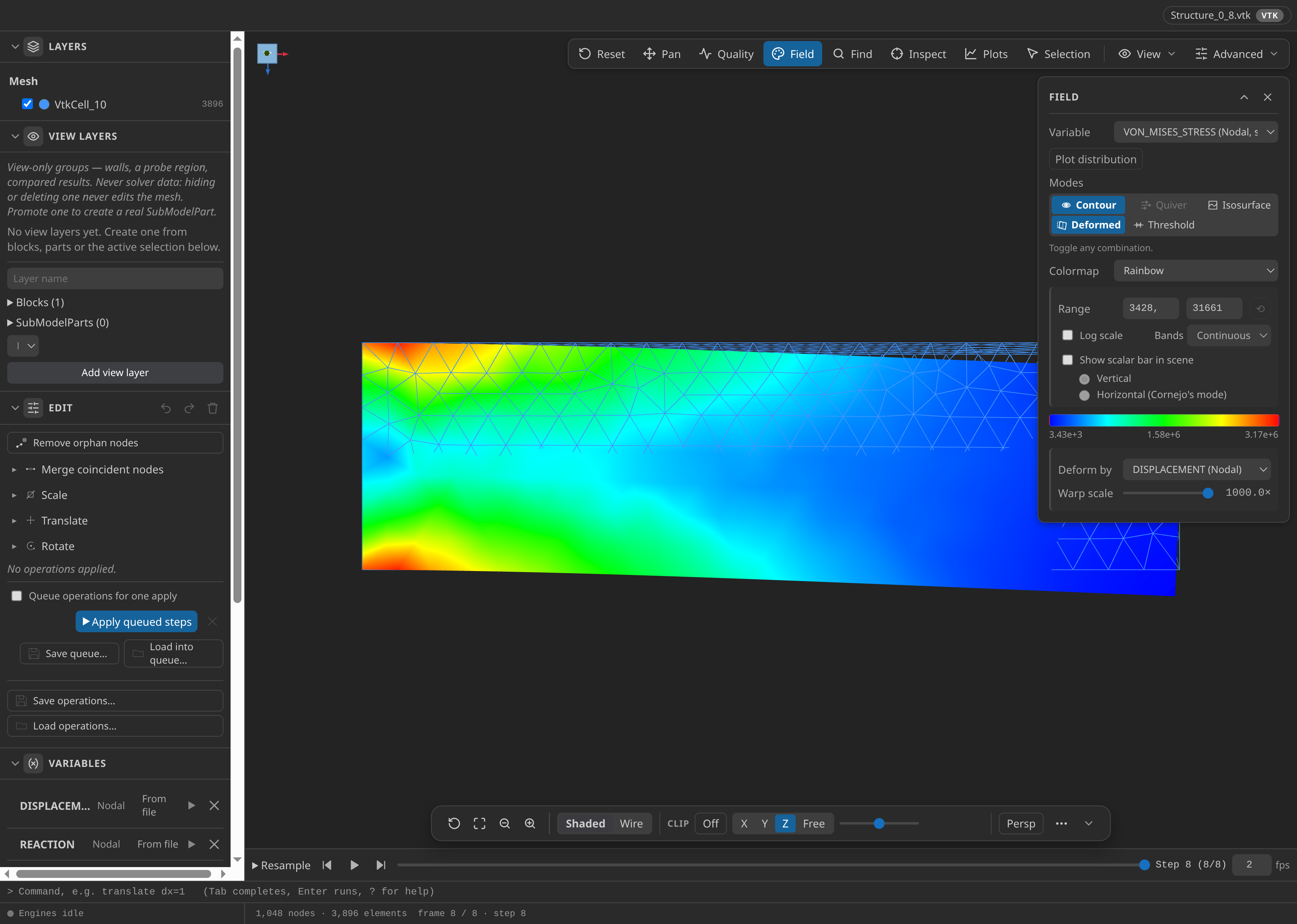The width and height of the screenshot is (1297, 924).
Task: Click the redo icon in the Edit header
Action: [x=189, y=408]
